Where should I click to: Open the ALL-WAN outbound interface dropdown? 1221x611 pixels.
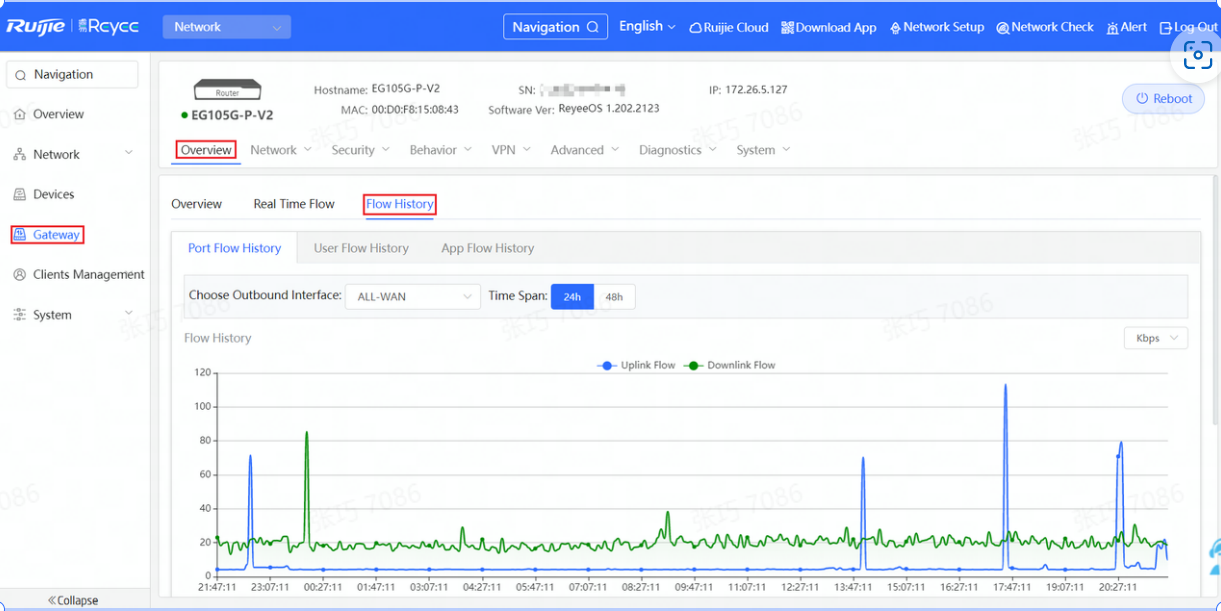click(413, 297)
